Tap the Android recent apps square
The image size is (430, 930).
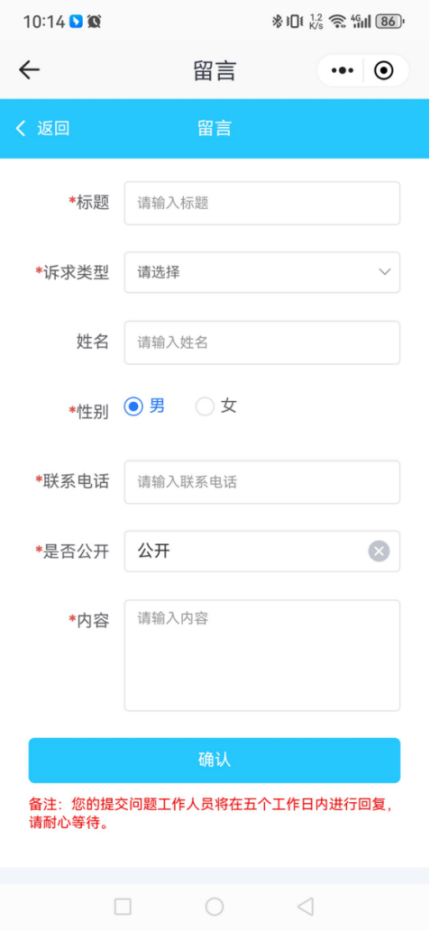coord(123,906)
